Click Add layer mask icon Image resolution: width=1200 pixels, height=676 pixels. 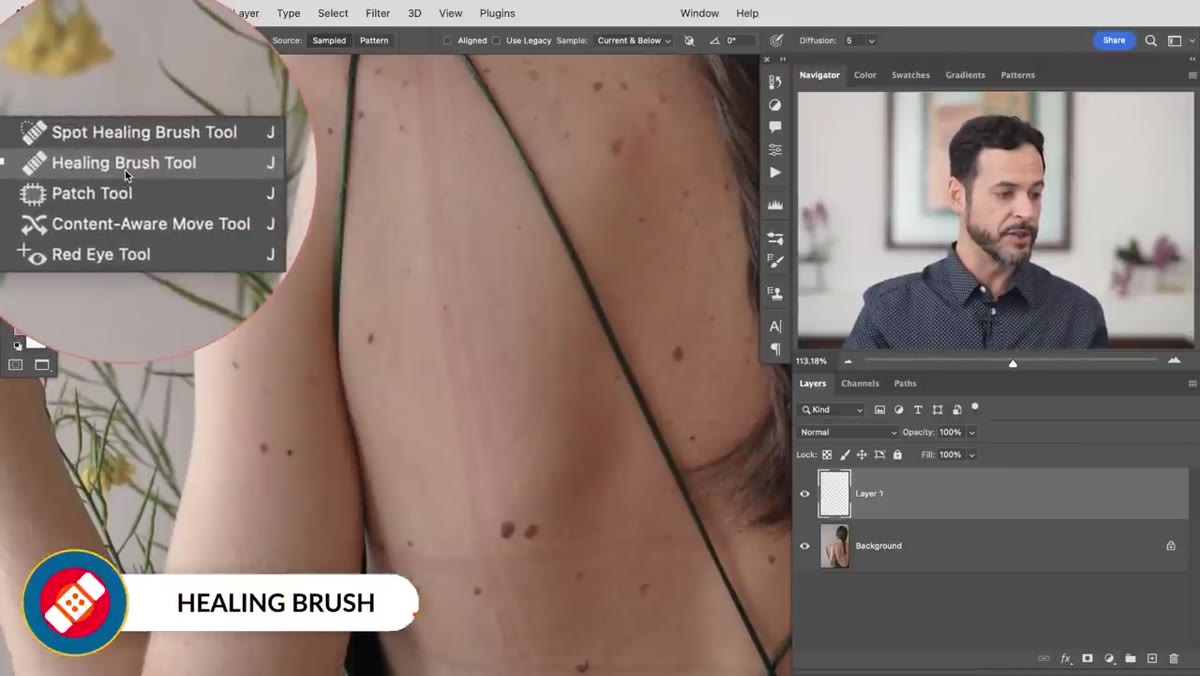(1088, 659)
